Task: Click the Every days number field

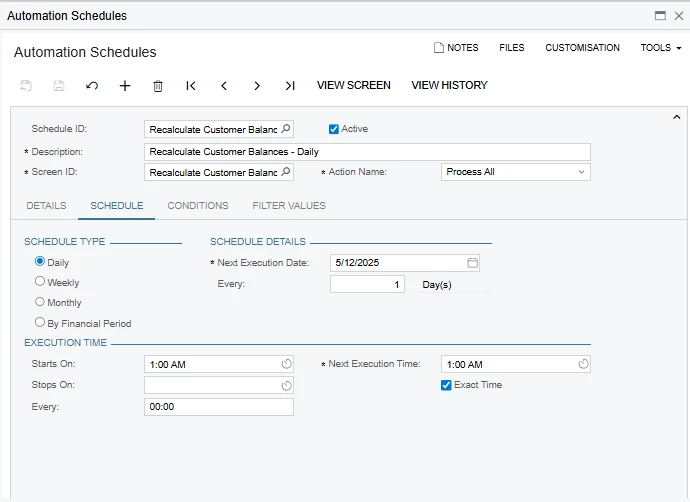Action: (367, 284)
